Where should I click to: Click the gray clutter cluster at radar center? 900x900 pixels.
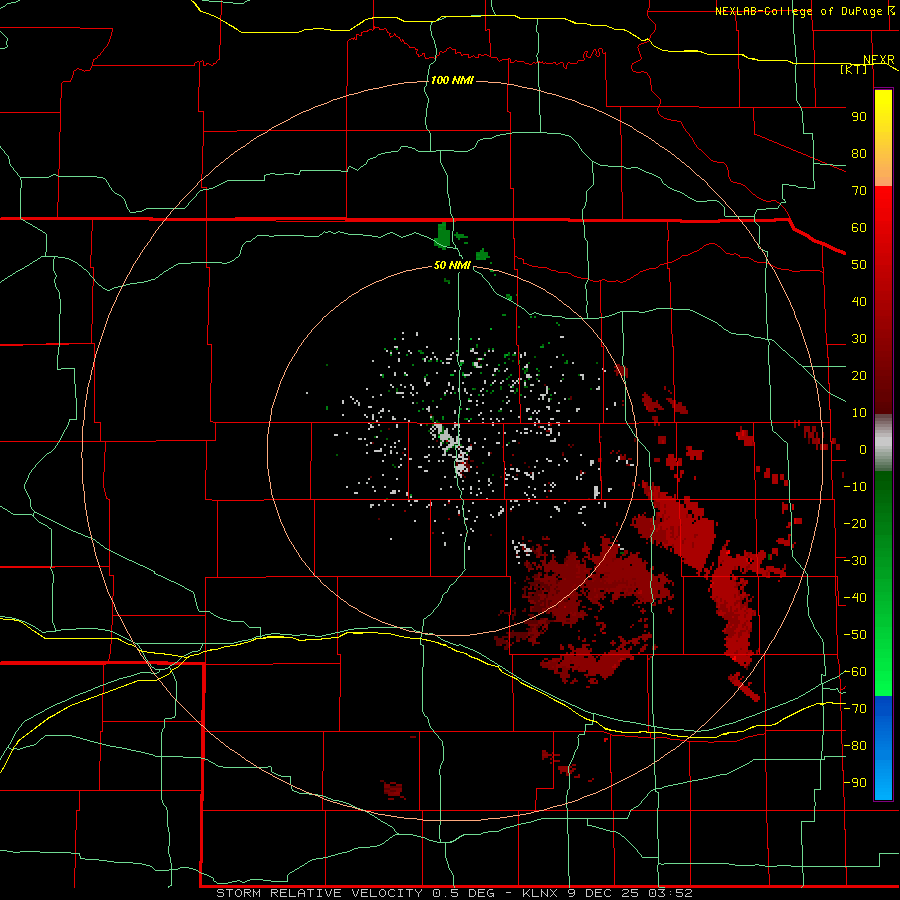pyautogui.click(x=452, y=451)
